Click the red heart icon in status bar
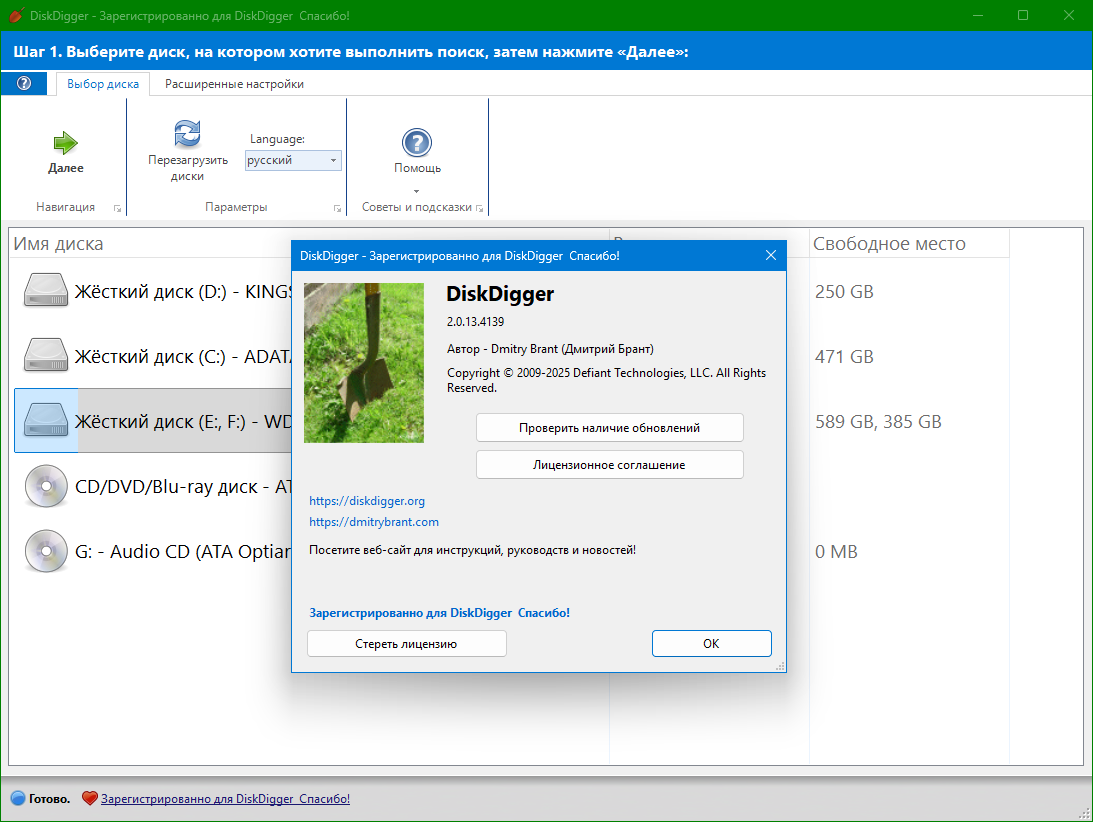This screenshot has width=1093, height=822. (90, 799)
